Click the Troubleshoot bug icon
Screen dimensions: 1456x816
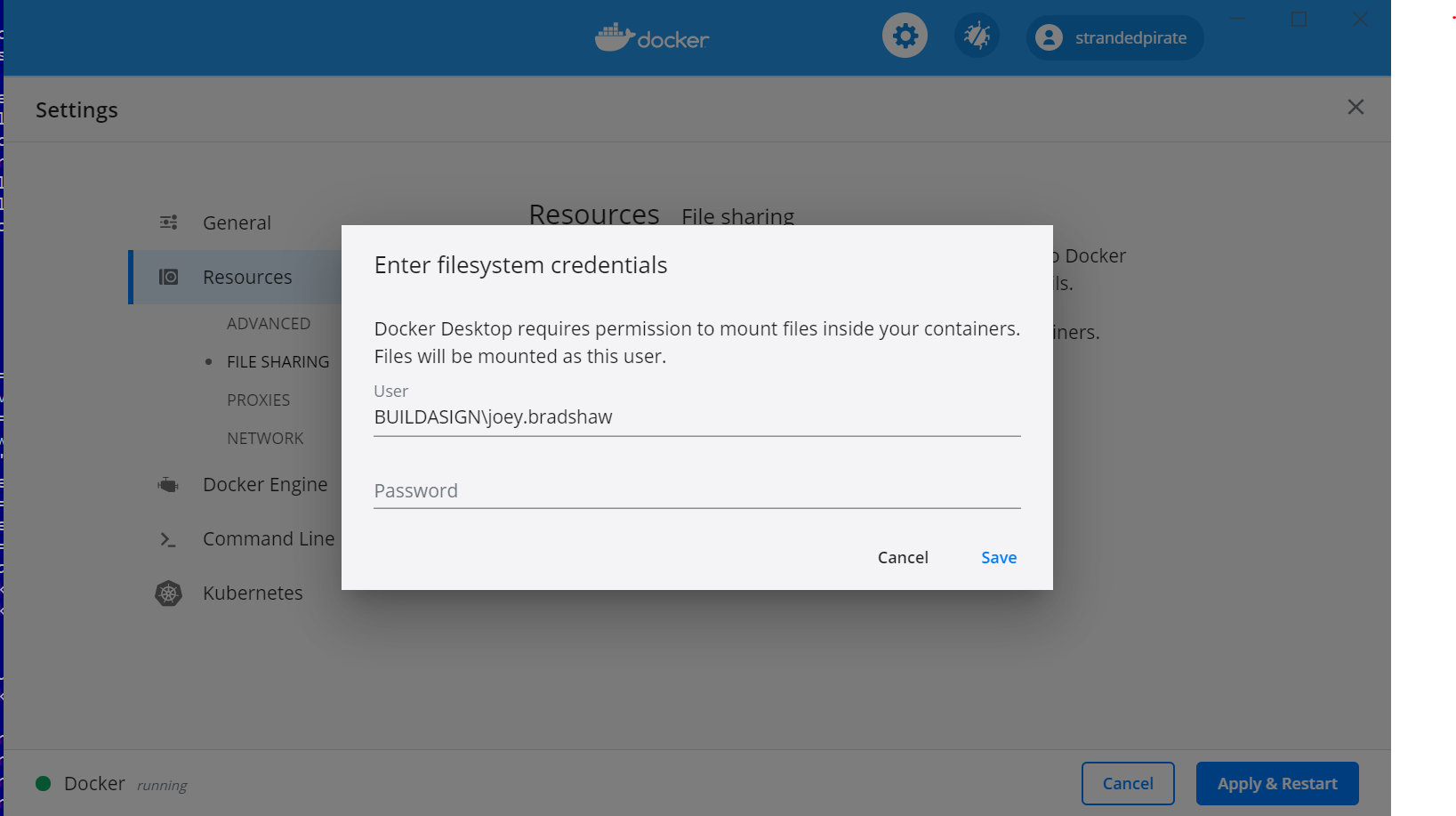point(976,35)
